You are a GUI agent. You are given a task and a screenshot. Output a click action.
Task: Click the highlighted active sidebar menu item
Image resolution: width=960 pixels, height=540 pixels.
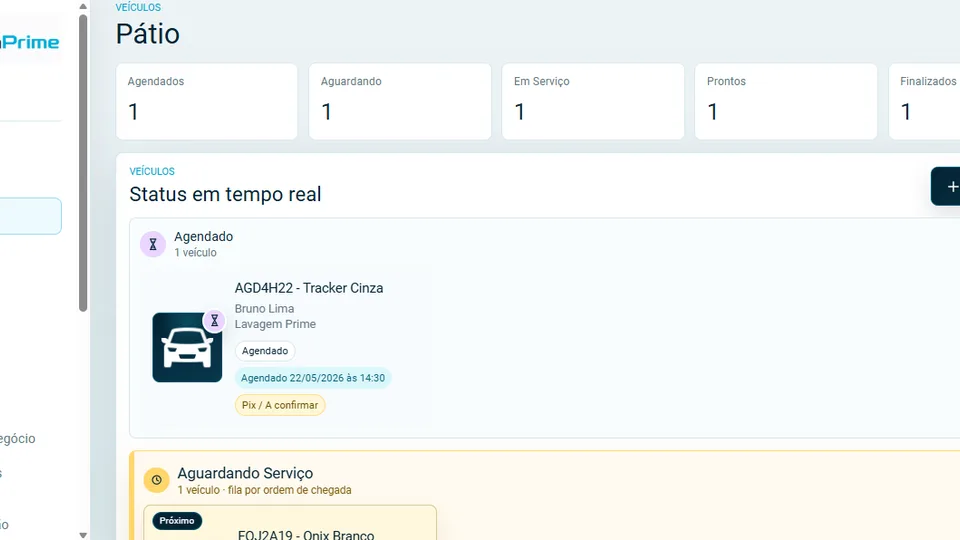pos(31,216)
